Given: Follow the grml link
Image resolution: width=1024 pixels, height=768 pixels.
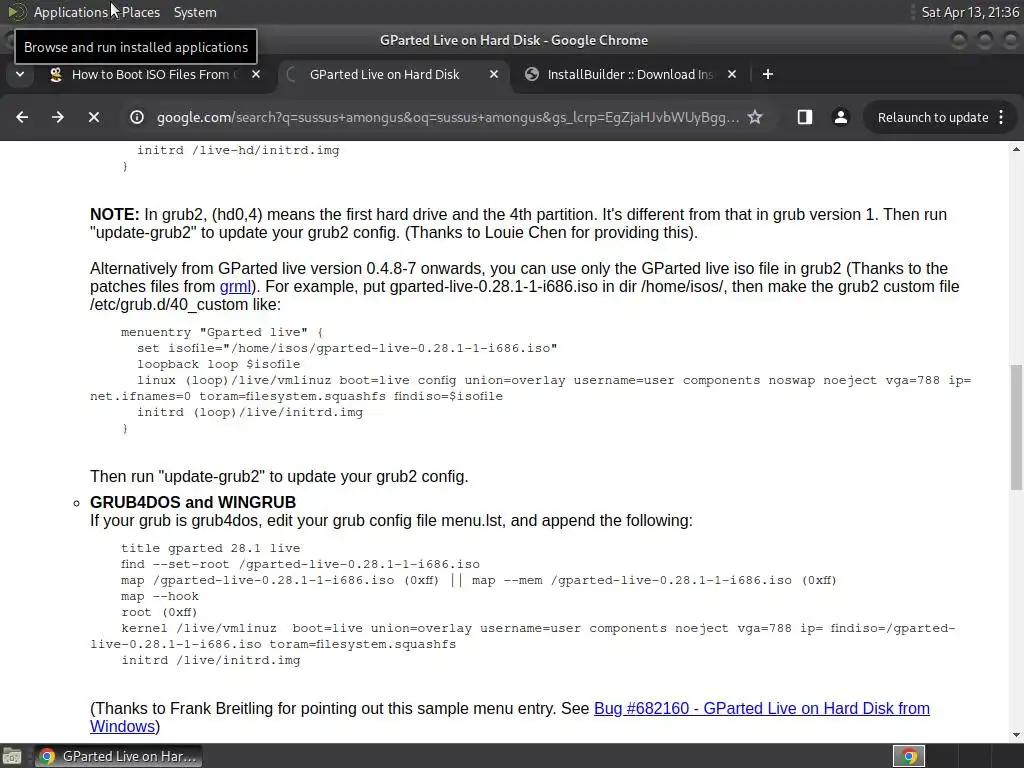Looking at the screenshot, I should pyautogui.click(x=235, y=287).
